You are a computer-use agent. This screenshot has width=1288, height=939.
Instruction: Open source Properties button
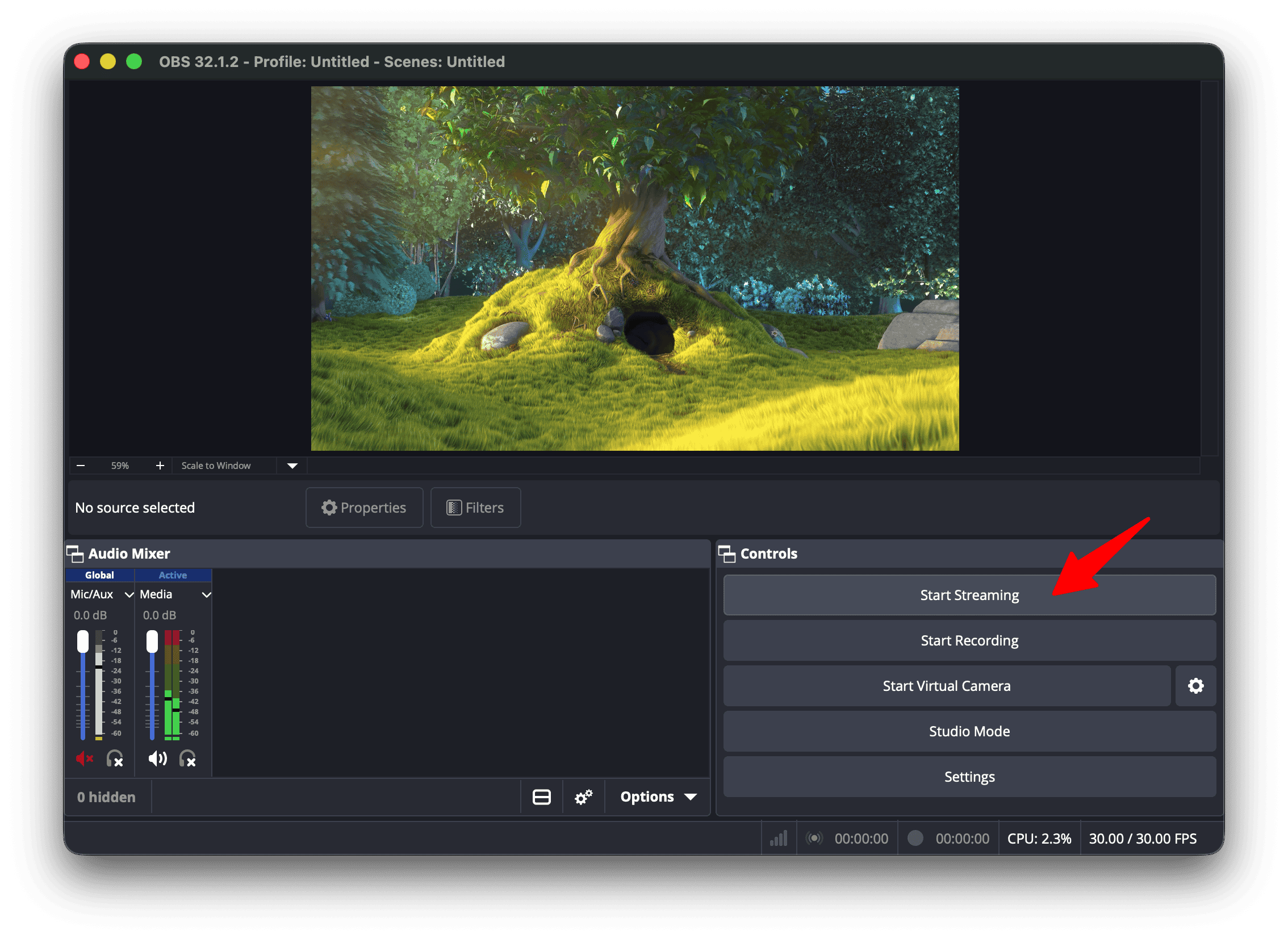click(x=365, y=508)
